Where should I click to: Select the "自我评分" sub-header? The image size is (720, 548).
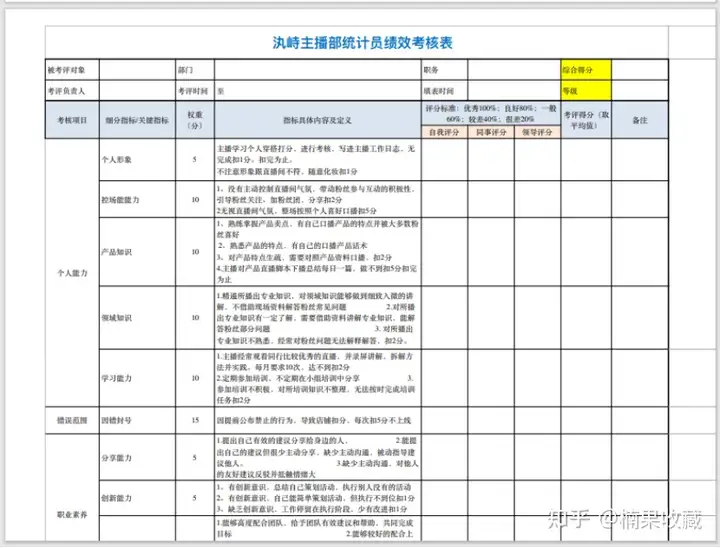444,132
